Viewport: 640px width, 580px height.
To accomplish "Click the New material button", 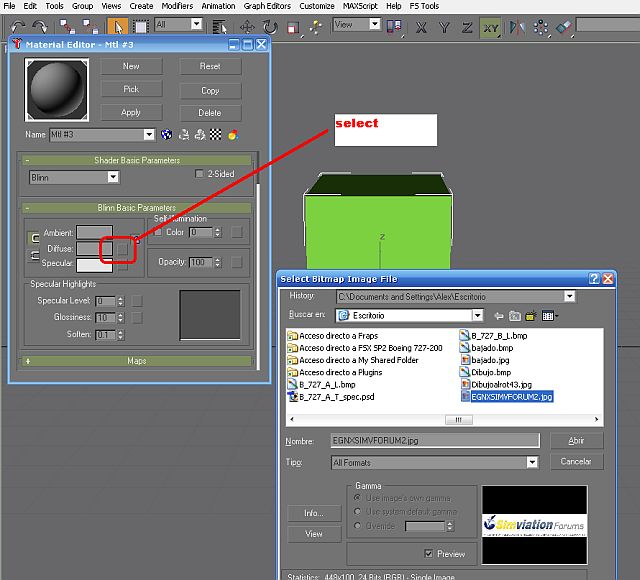I will pyautogui.click(x=131, y=66).
